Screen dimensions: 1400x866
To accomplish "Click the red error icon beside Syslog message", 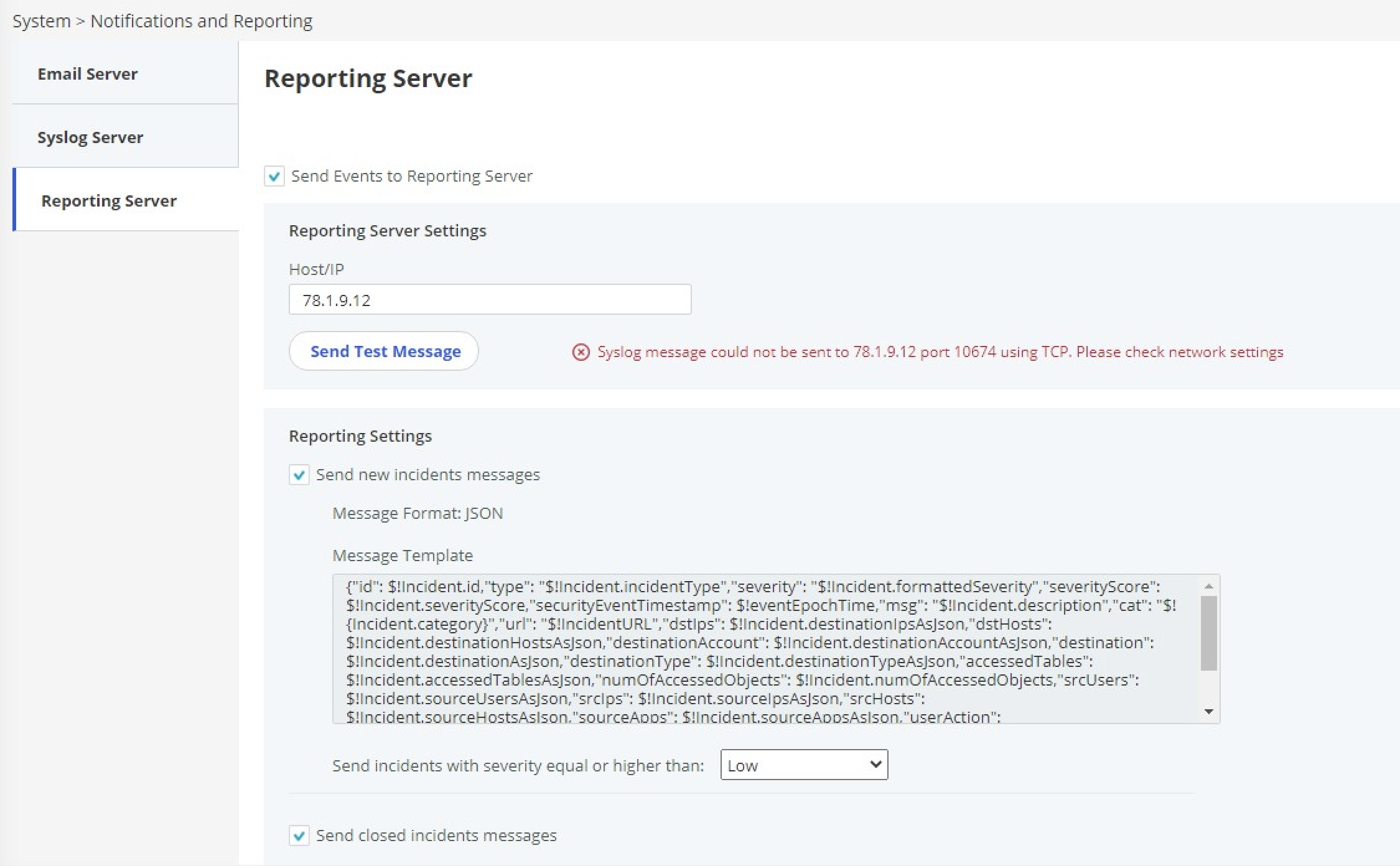I will pos(581,353).
